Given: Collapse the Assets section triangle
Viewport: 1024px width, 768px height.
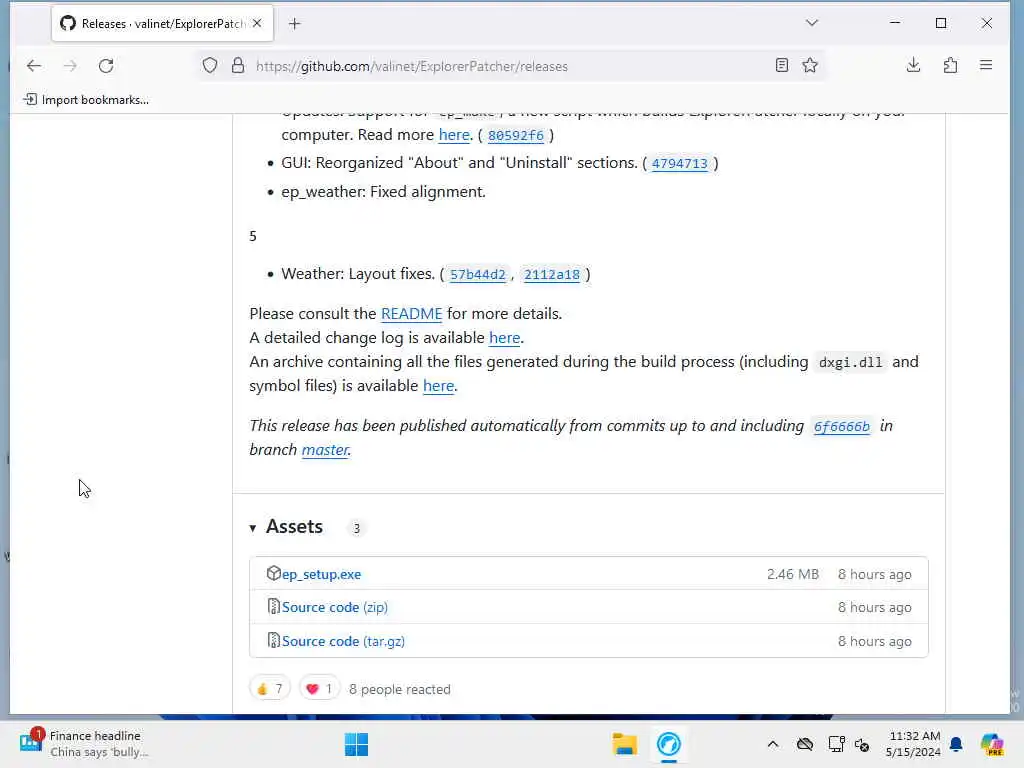Looking at the screenshot, I should pyautogui.click(x=253, y=528).
